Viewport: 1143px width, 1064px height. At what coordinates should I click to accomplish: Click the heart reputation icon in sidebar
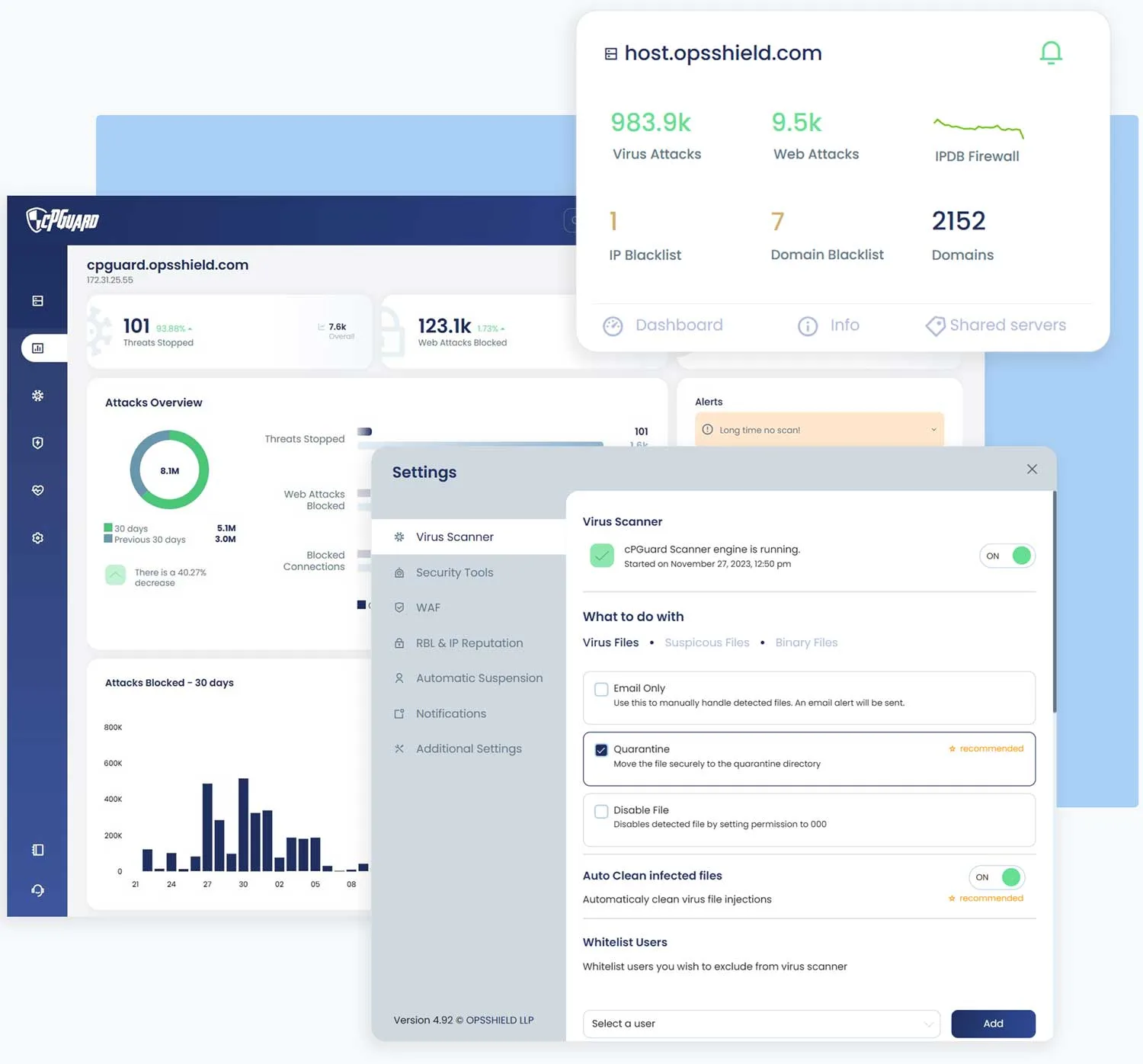coord(37,490)
